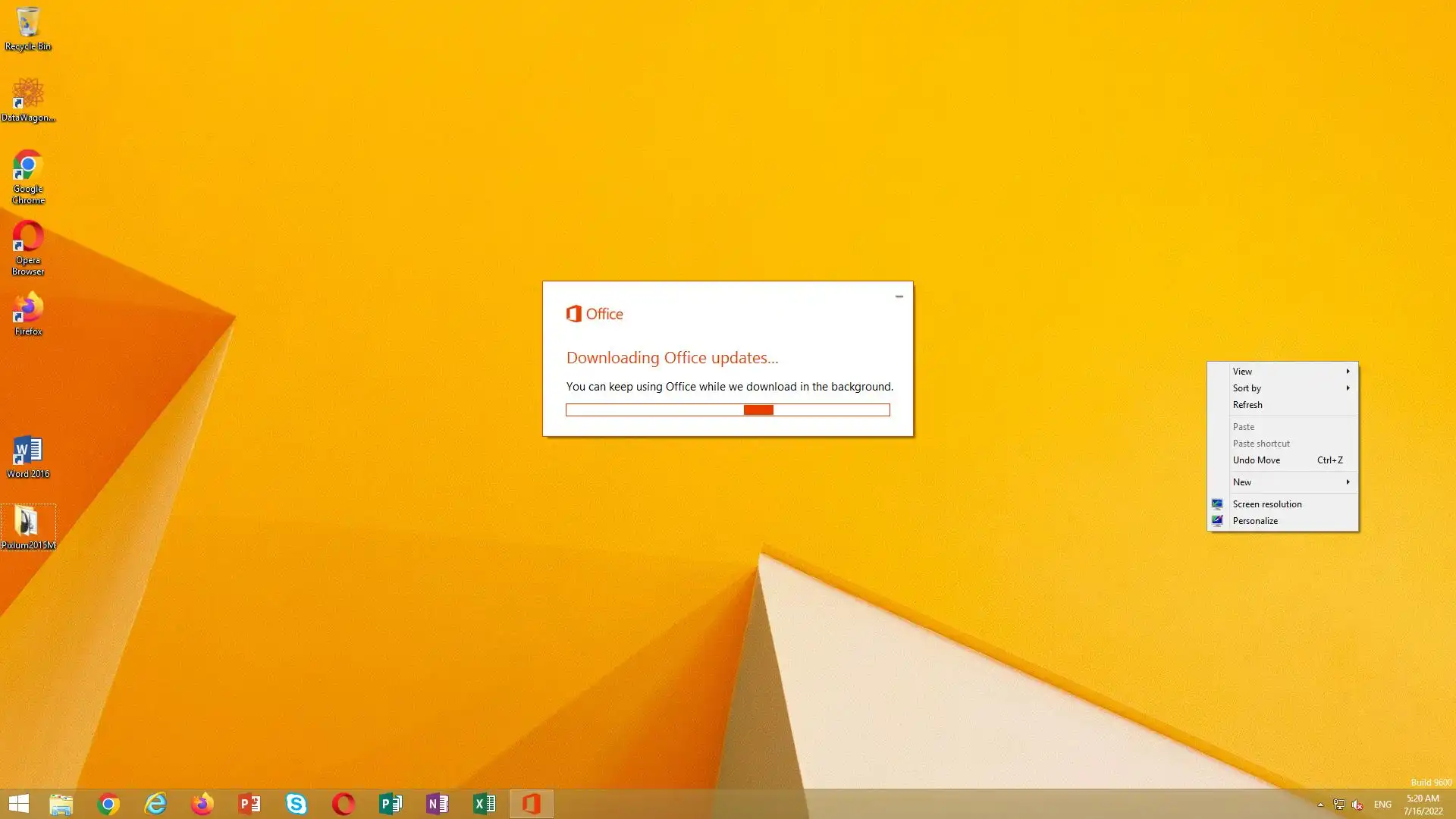The image size is (1456, 819).
Task: Show hidden system tray icons
Action: [x=1320, y=805]
